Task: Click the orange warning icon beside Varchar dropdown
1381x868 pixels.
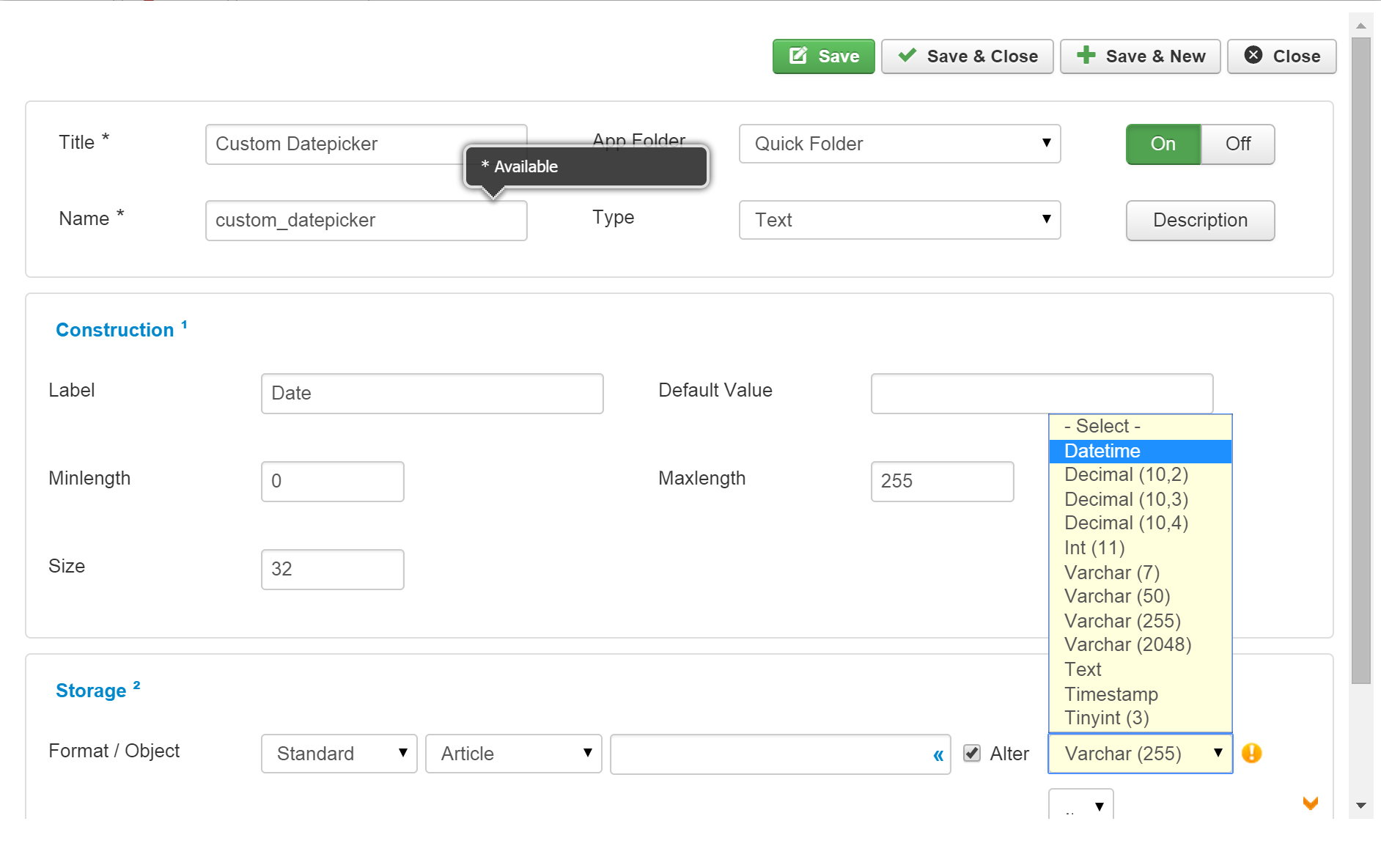Action: click(1252, 753)
